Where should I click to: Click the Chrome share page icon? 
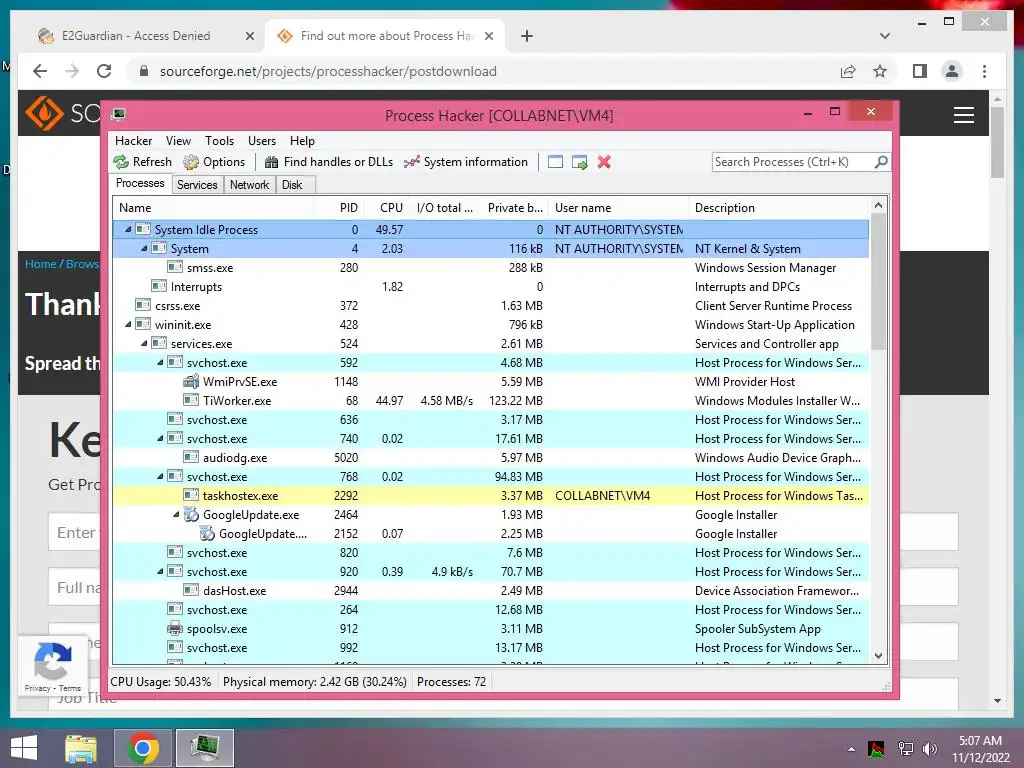pos(848,71)
